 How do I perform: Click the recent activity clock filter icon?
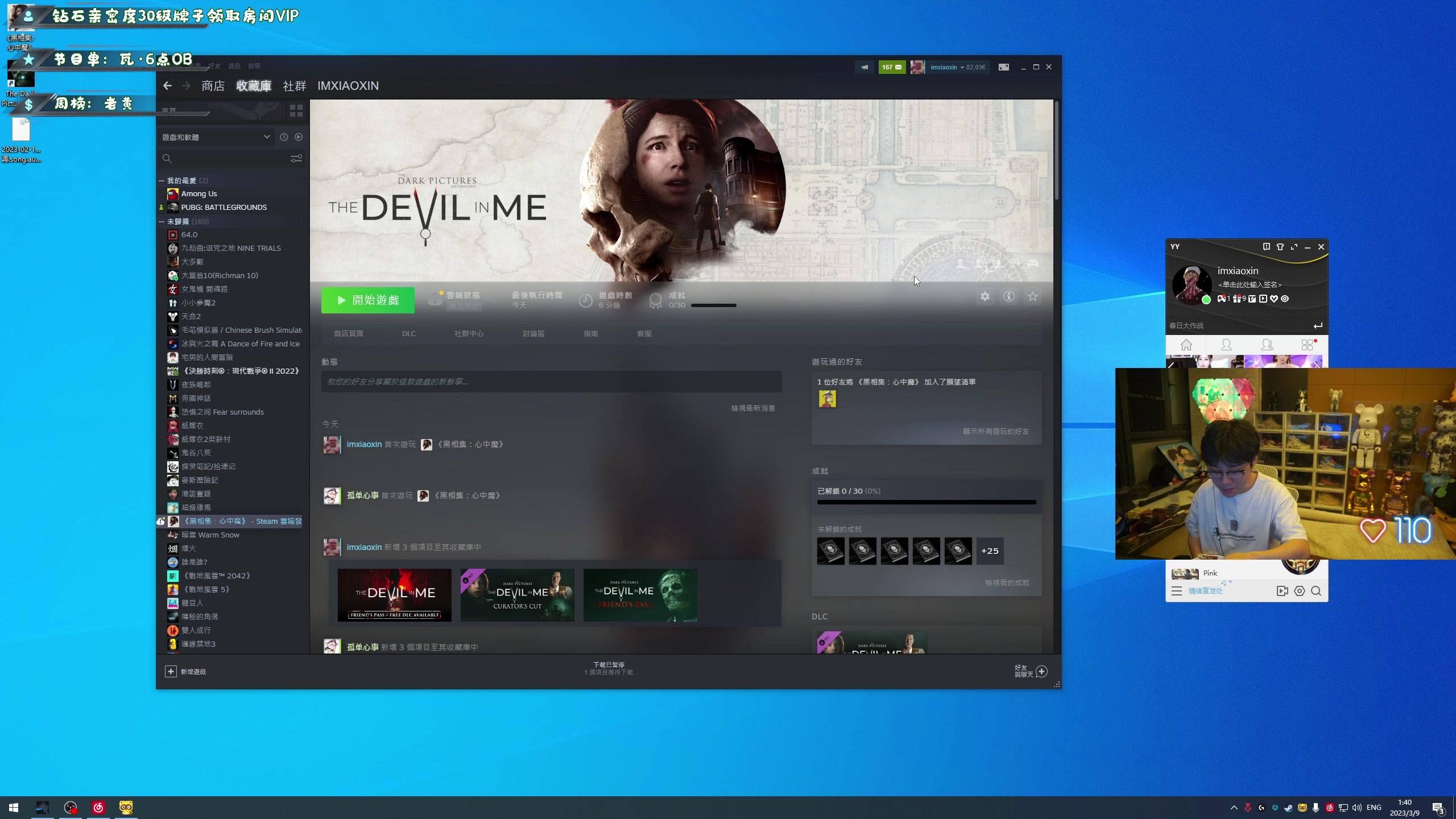click(284, 137)
